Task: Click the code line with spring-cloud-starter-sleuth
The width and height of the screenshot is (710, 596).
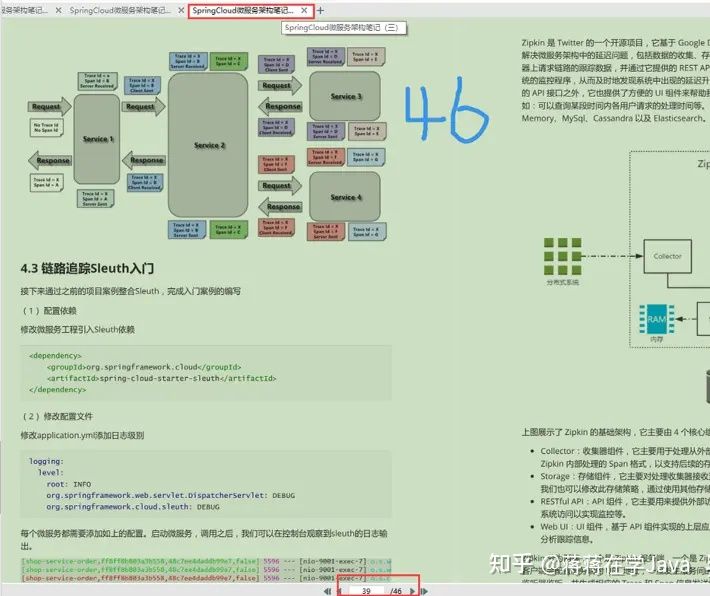Action: click(x=161, y=378)
